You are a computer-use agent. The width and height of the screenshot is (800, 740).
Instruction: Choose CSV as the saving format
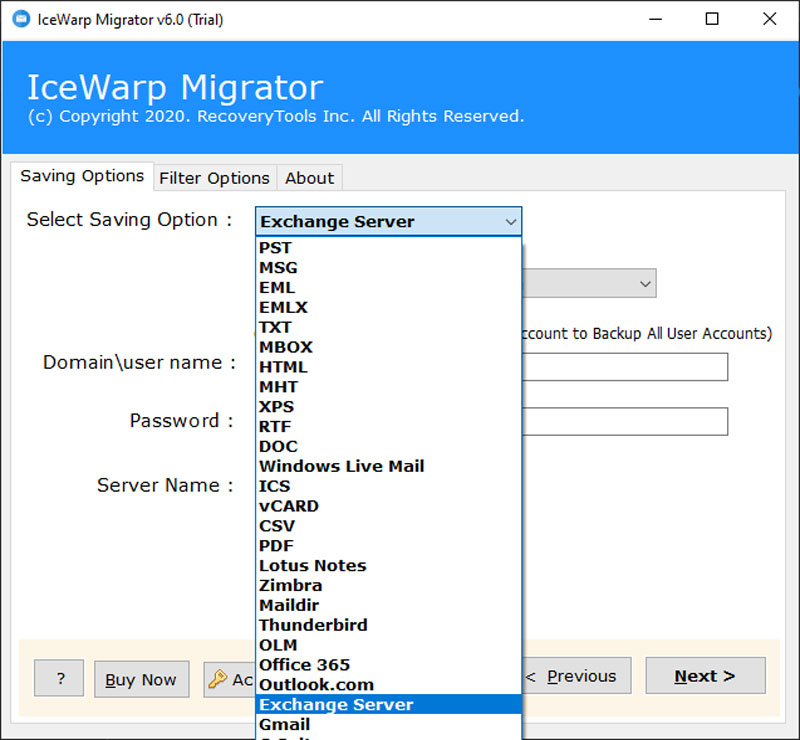(388, 526)
